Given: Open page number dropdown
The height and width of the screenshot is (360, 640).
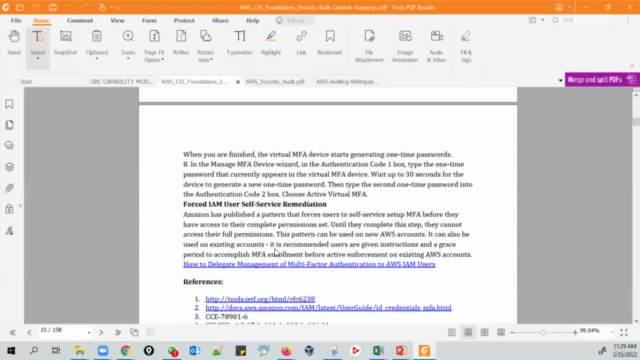Looking at the screenshot, I should click(x=89, y=333).
